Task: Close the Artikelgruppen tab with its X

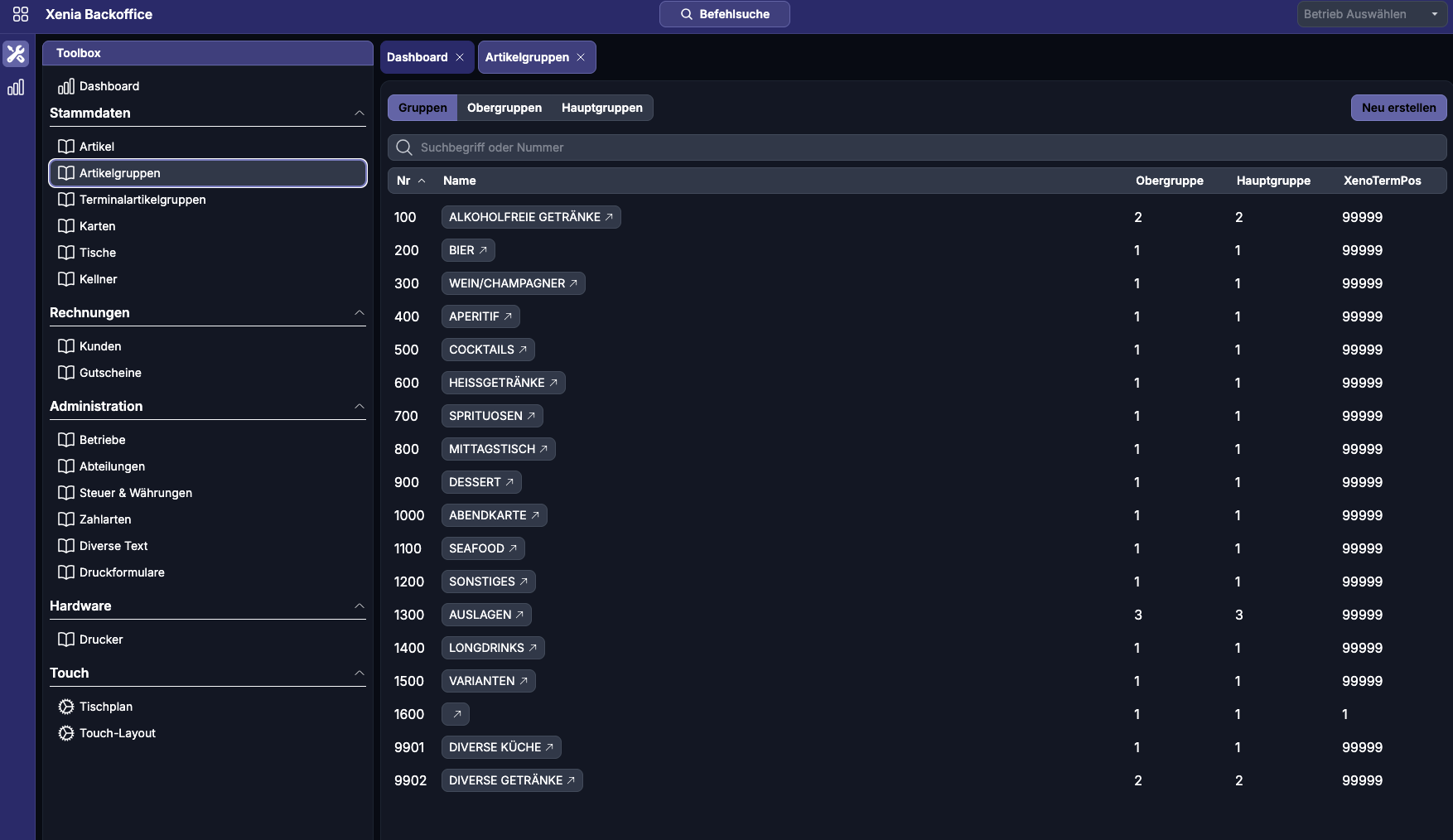Action: tap(581, 57)
